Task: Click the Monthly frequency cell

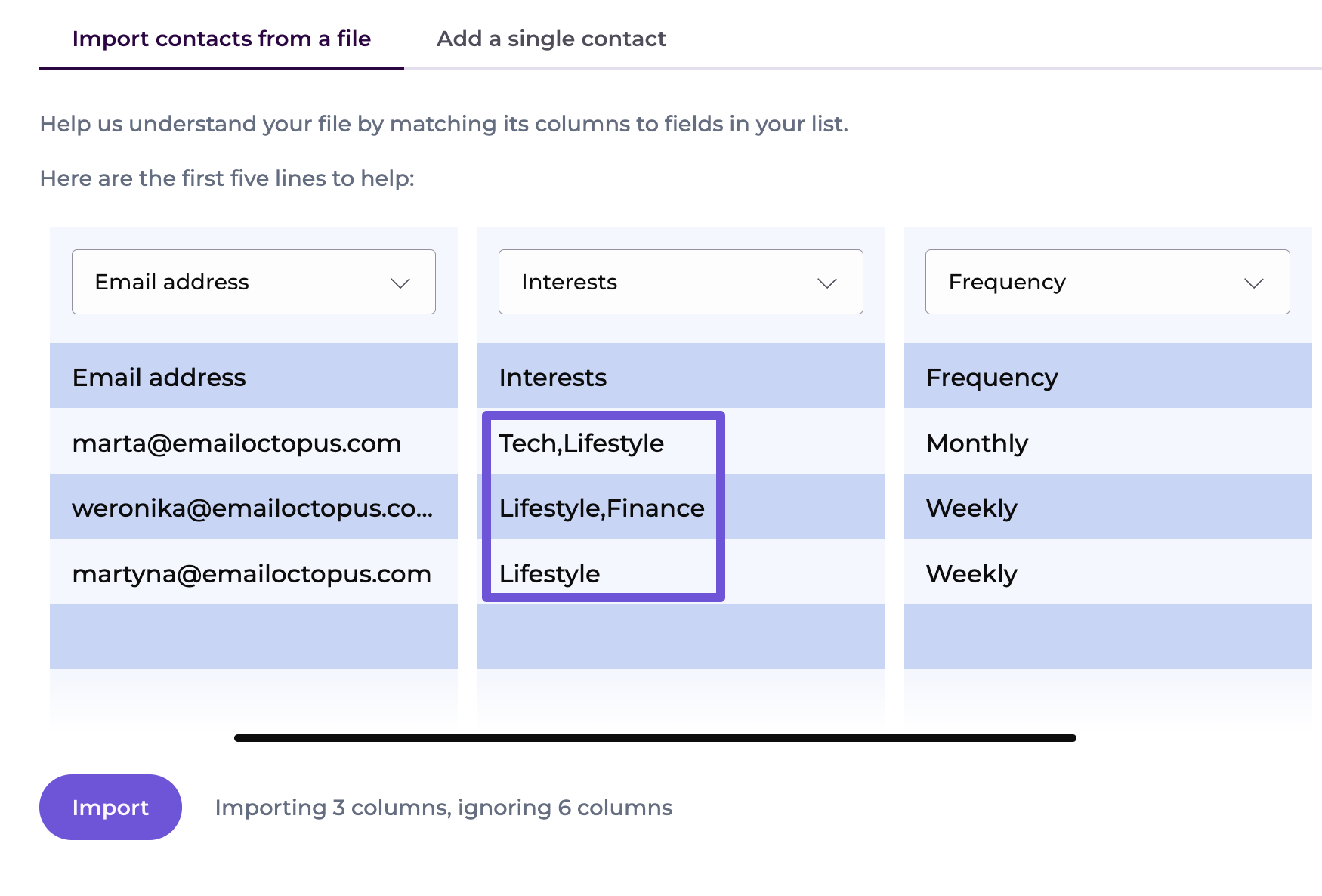Action: point(977,443)
